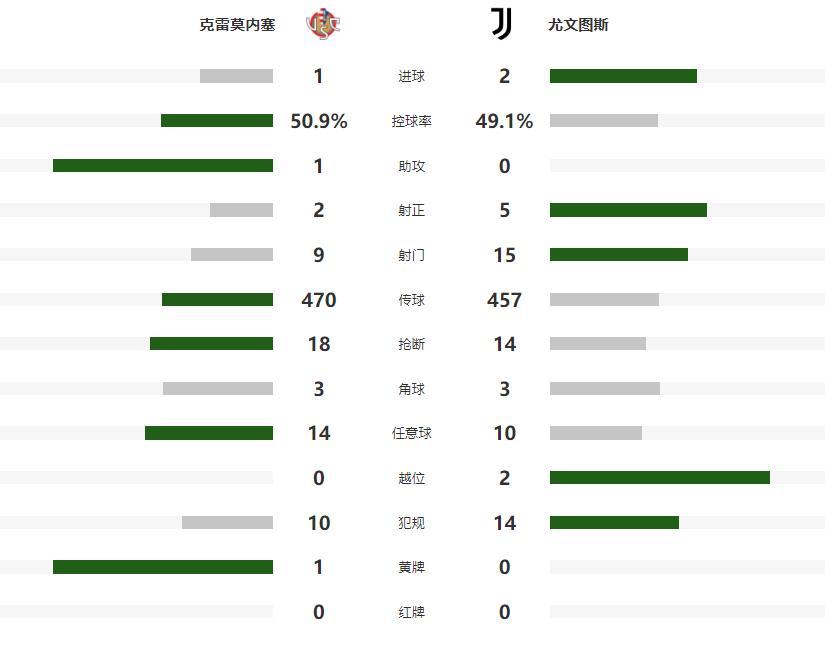Click Juventus green offside bar
This screenshot has height=647, width=825.
pyautogui.click(x=660, y=478)
